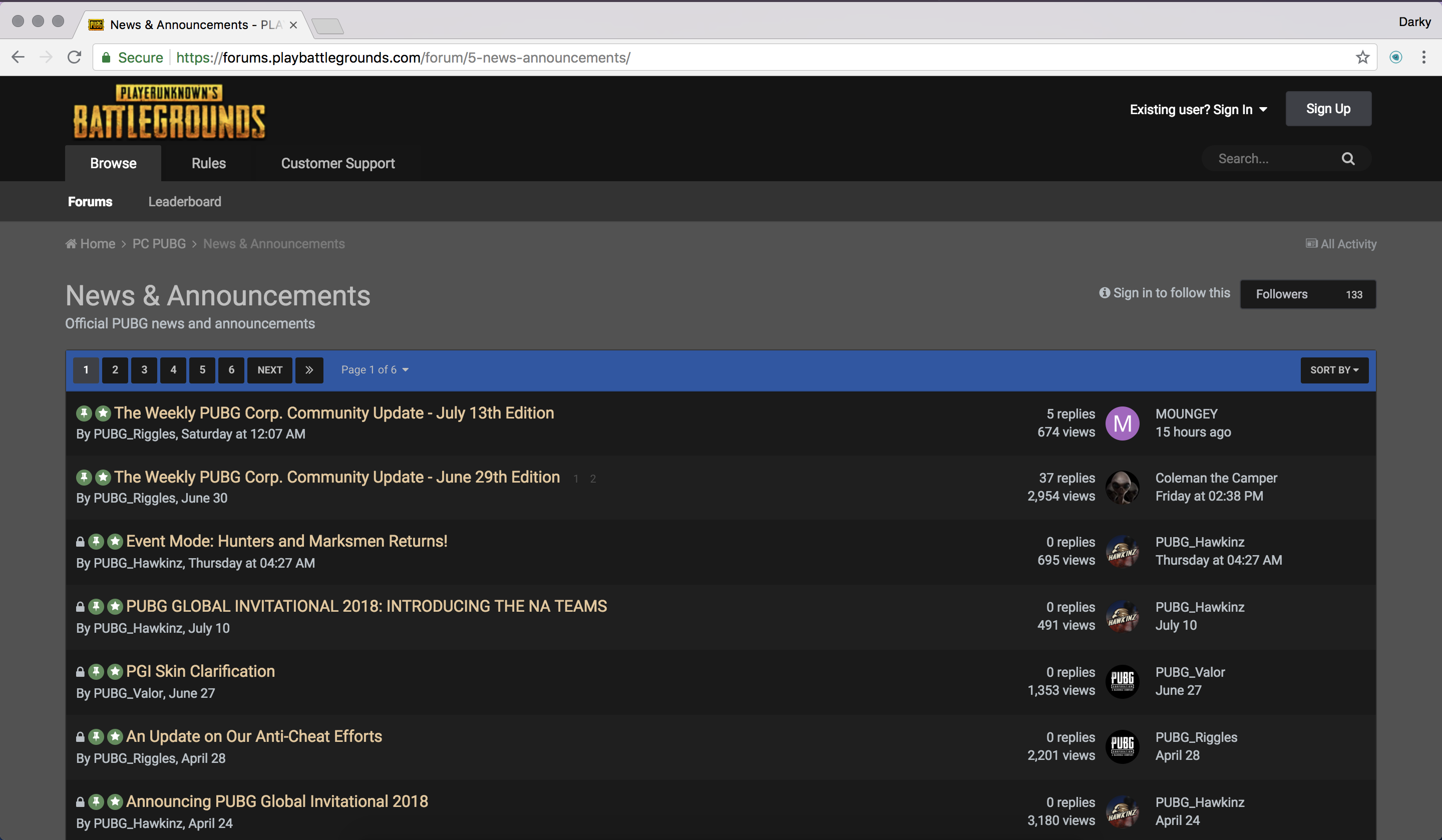Open the Rules tab
The height and width of the screenshot is (840, 1442).
209,163
